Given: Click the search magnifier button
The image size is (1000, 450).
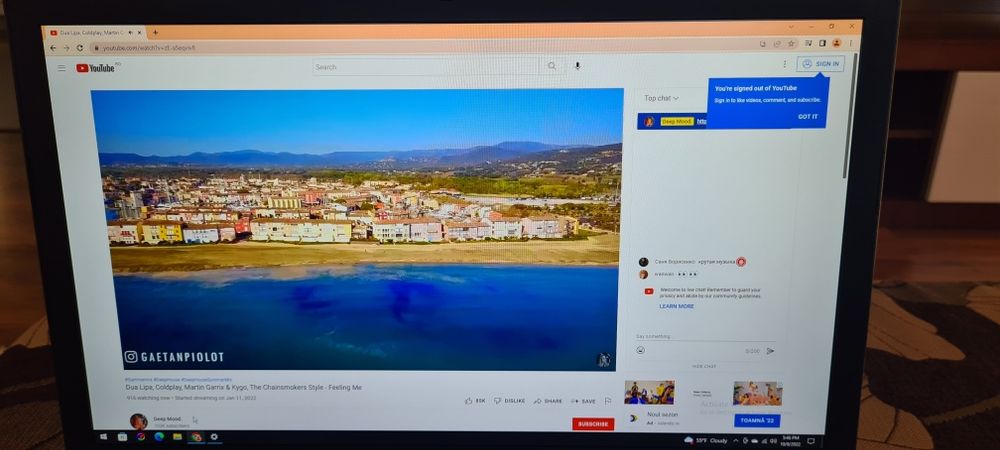Looking at the screenshot, I should (552, 66).
